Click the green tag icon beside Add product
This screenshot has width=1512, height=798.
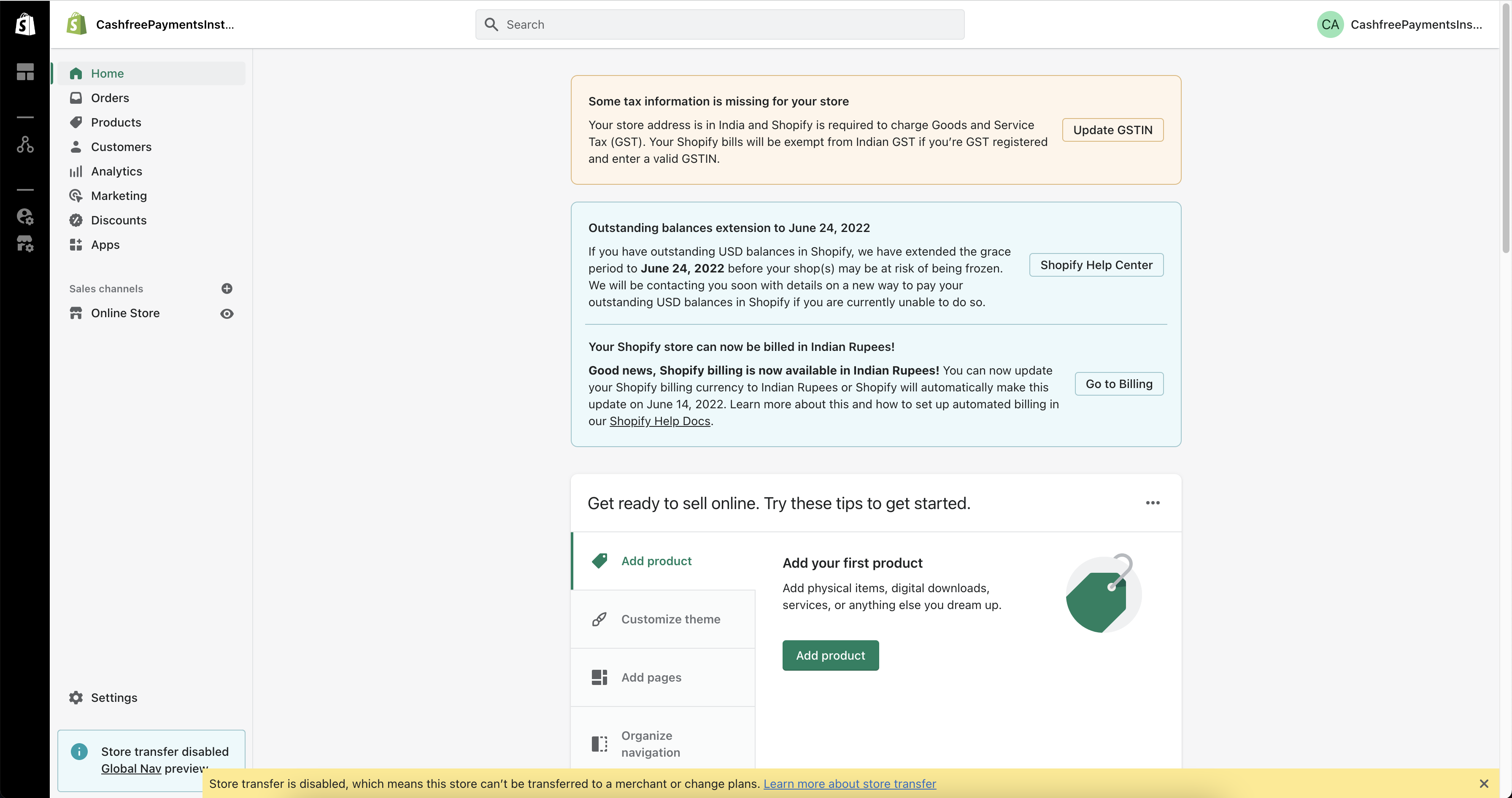(x=599, y=561)
